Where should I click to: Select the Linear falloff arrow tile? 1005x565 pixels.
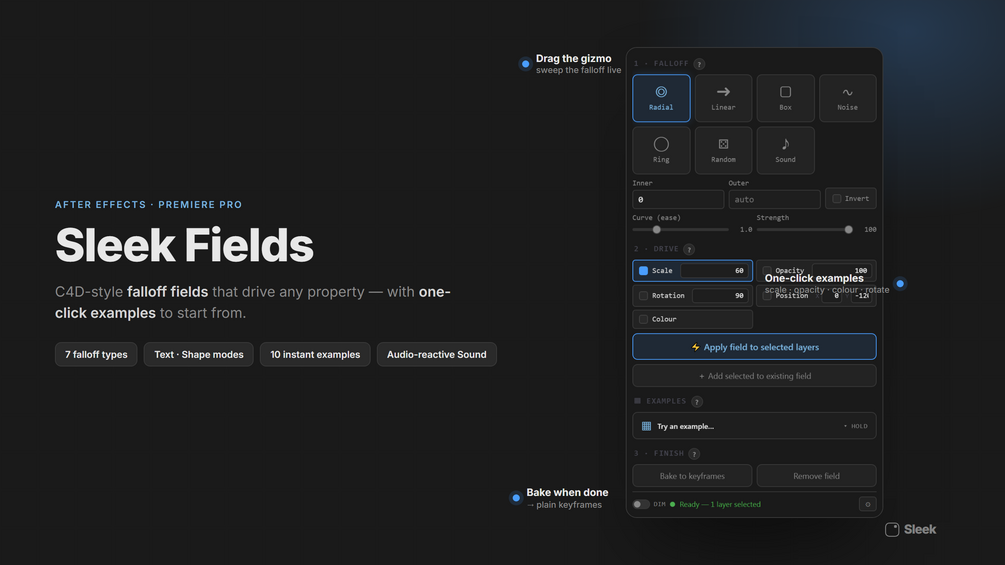pos(723,98)
